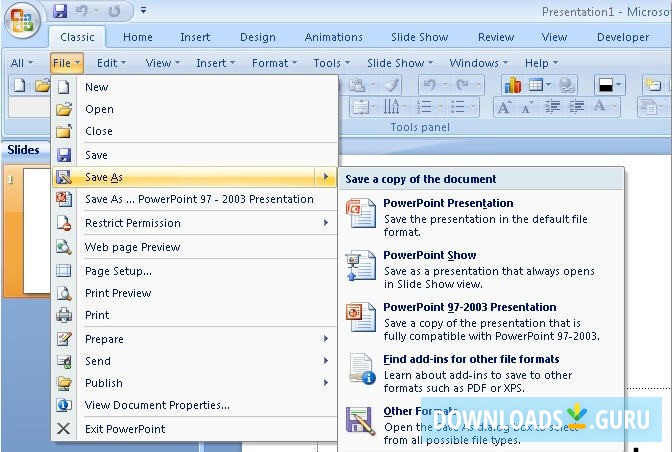The height and width of the screenshot is (452, 672).
Task: Click the View Document Properties info icon
Action: point(63,405)
